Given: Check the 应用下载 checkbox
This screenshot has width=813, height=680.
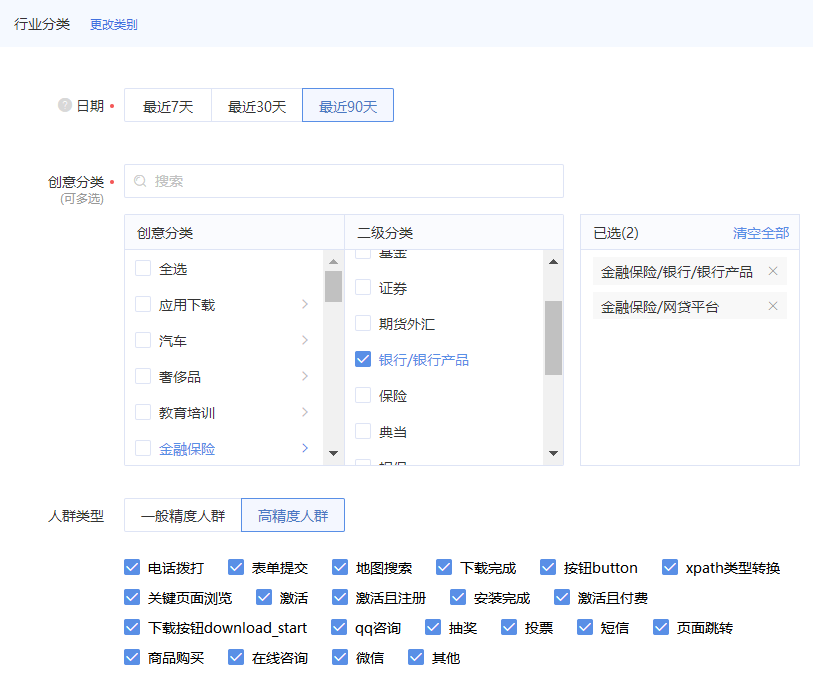Looking at the screenshot, I should click(x=143, y=304).
